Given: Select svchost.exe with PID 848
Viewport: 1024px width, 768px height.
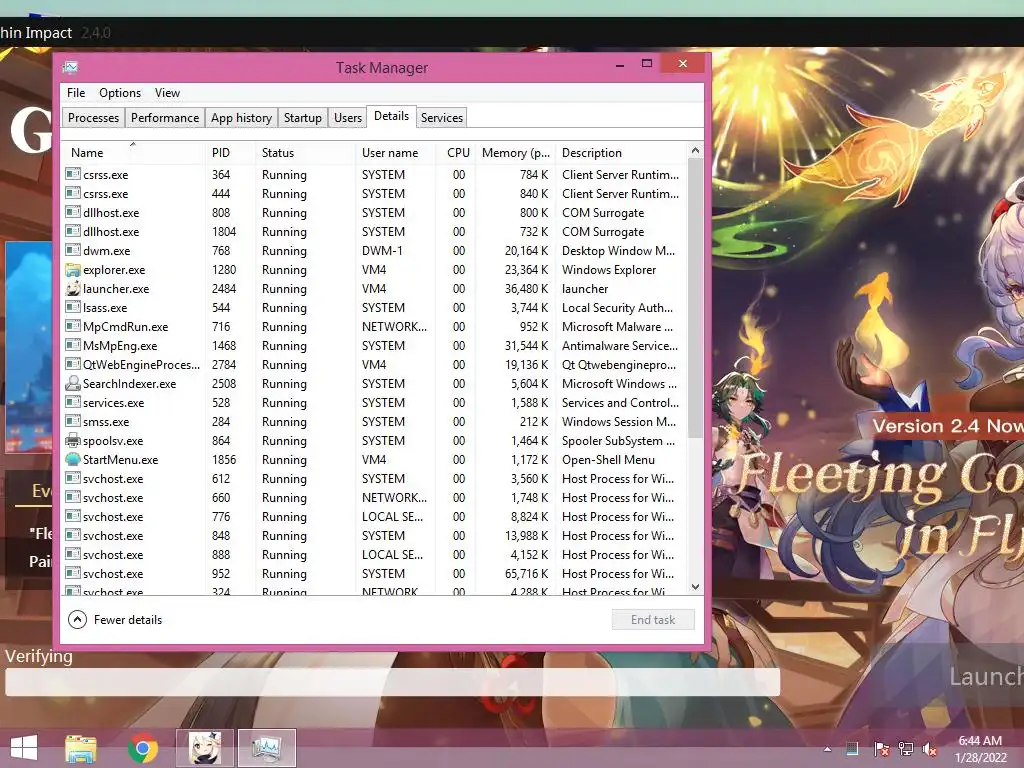Looking at the screenshot, I should 376,536.
